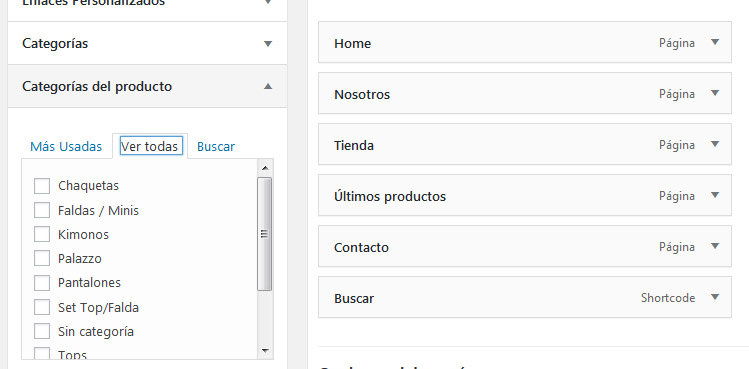This screenshot has width=749, height=369.
Task: Enable the Pantalones checkbox
Action: click(42, 283)
